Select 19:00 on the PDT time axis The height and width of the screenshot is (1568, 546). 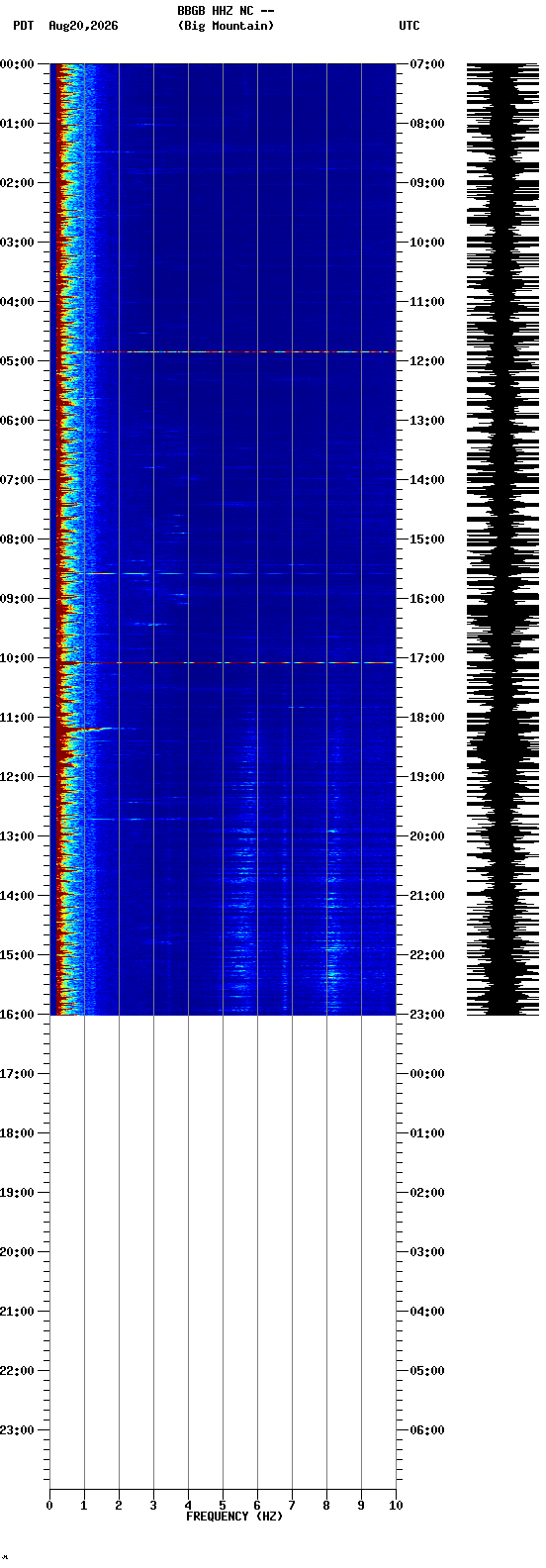click(x=17, y=1193)
